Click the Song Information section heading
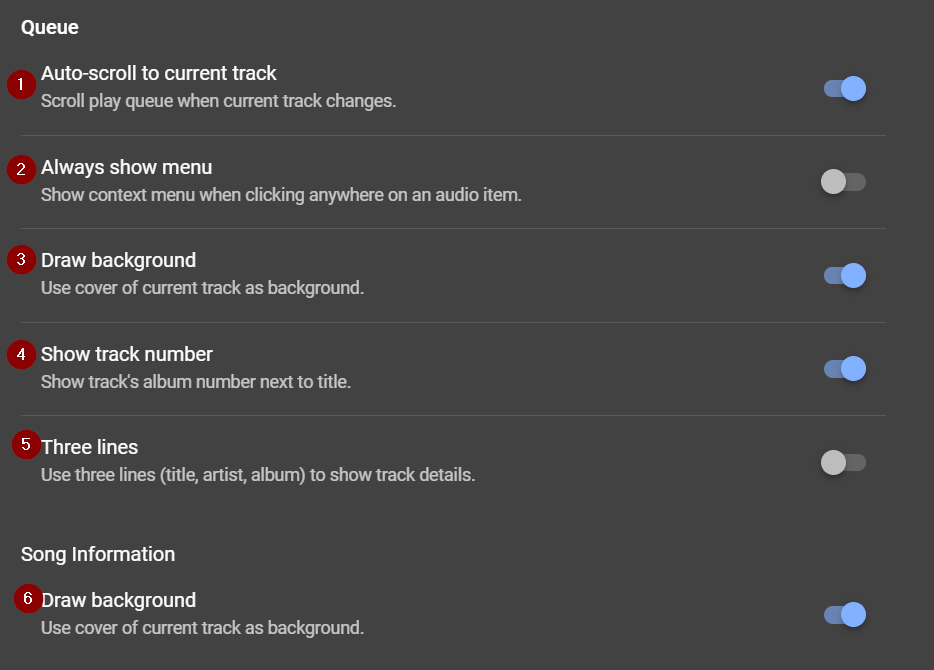934x670 pixels. point(98,554)
